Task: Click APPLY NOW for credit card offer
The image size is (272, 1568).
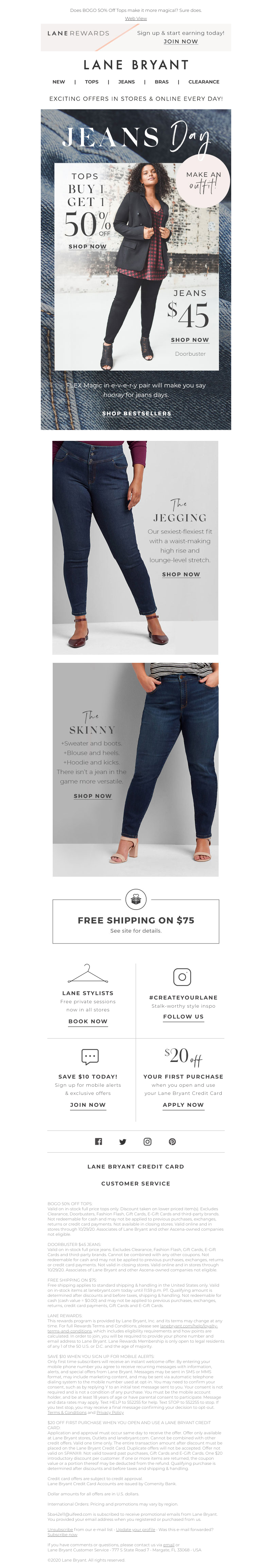Action: pyautogui.click(x=184, y=1104)
